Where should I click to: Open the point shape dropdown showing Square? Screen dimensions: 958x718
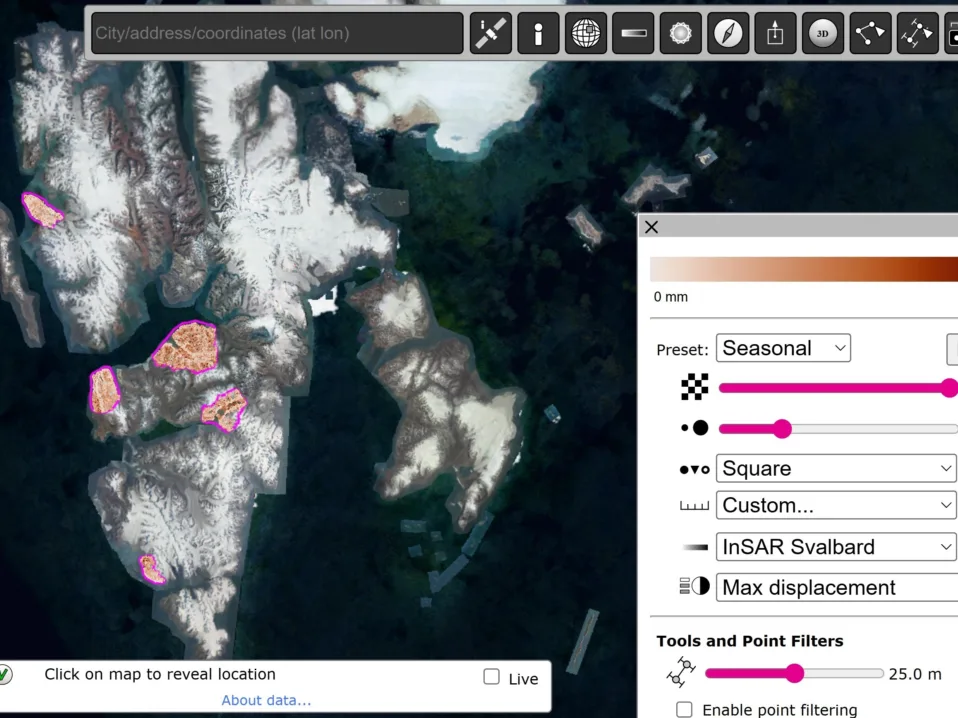(836, 469)
